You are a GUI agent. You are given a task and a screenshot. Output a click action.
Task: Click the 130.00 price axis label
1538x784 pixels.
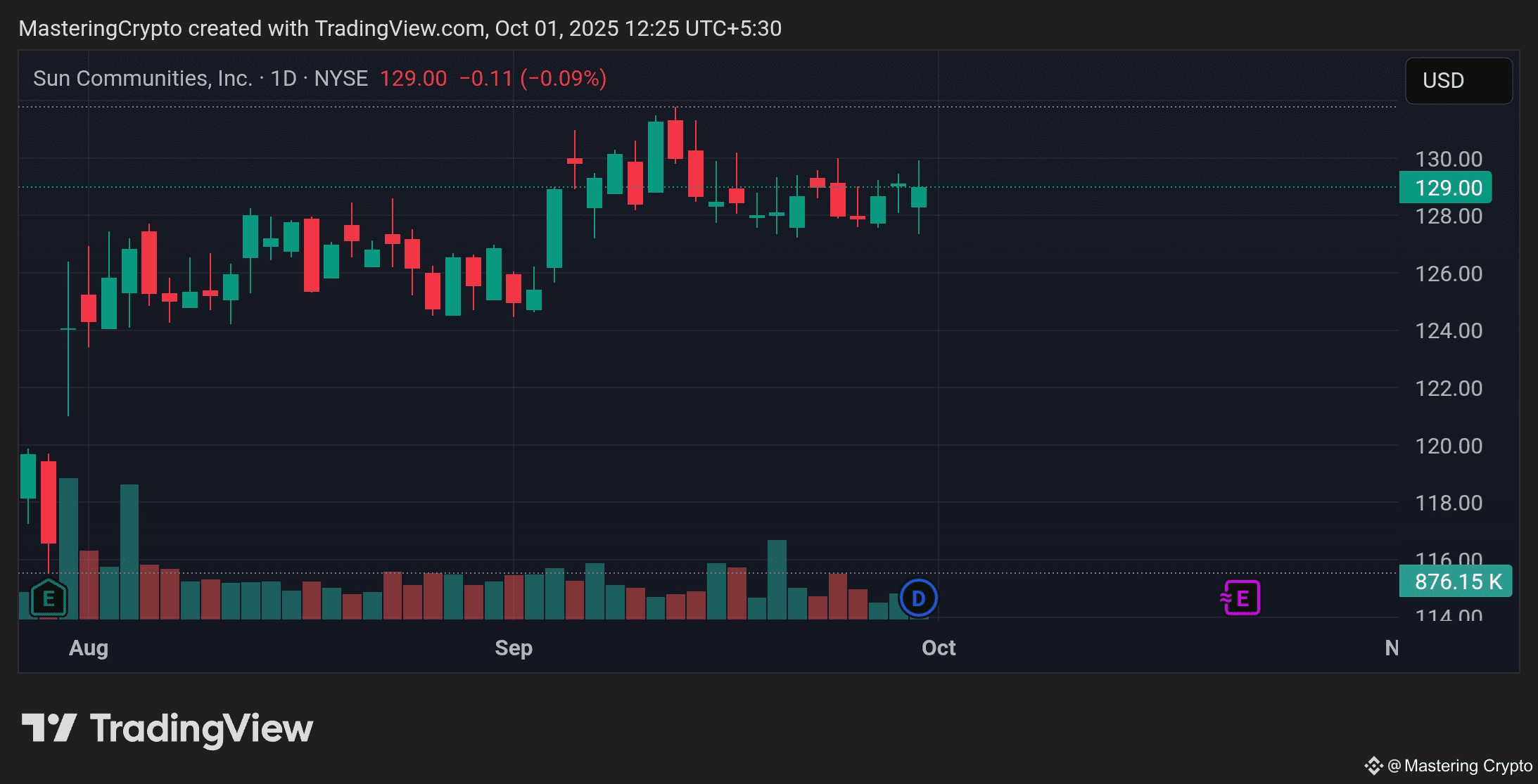click(x=1448, y=159)
